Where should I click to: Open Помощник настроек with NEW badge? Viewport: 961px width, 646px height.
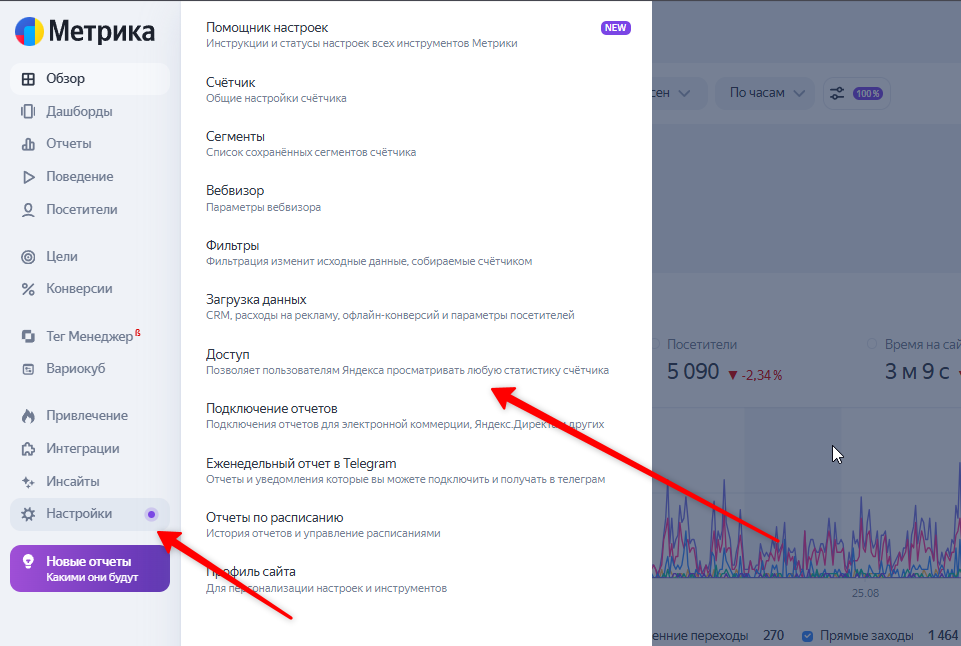(267, 27)
